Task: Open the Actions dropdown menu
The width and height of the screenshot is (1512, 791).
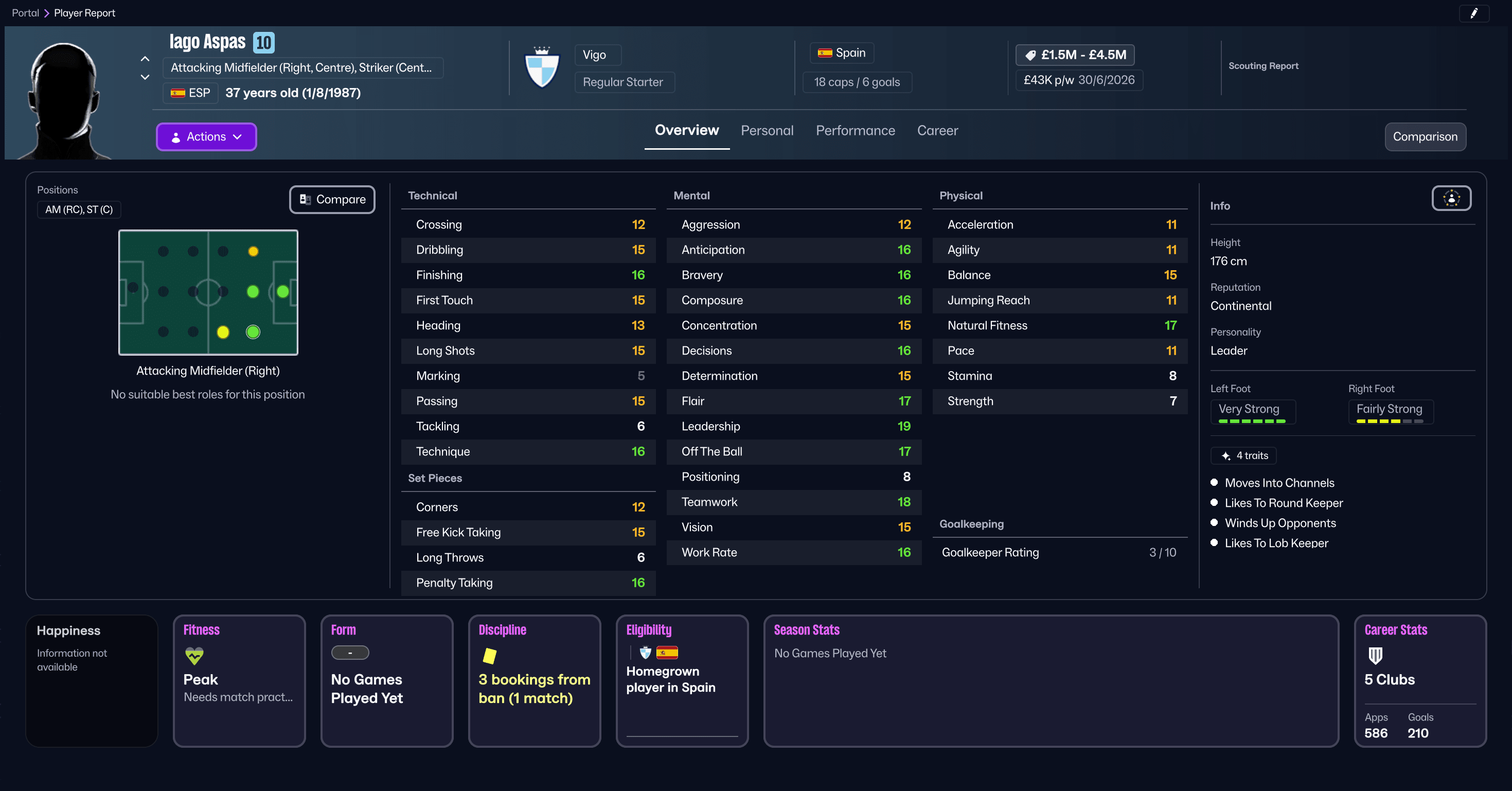Action: (206, 137)
